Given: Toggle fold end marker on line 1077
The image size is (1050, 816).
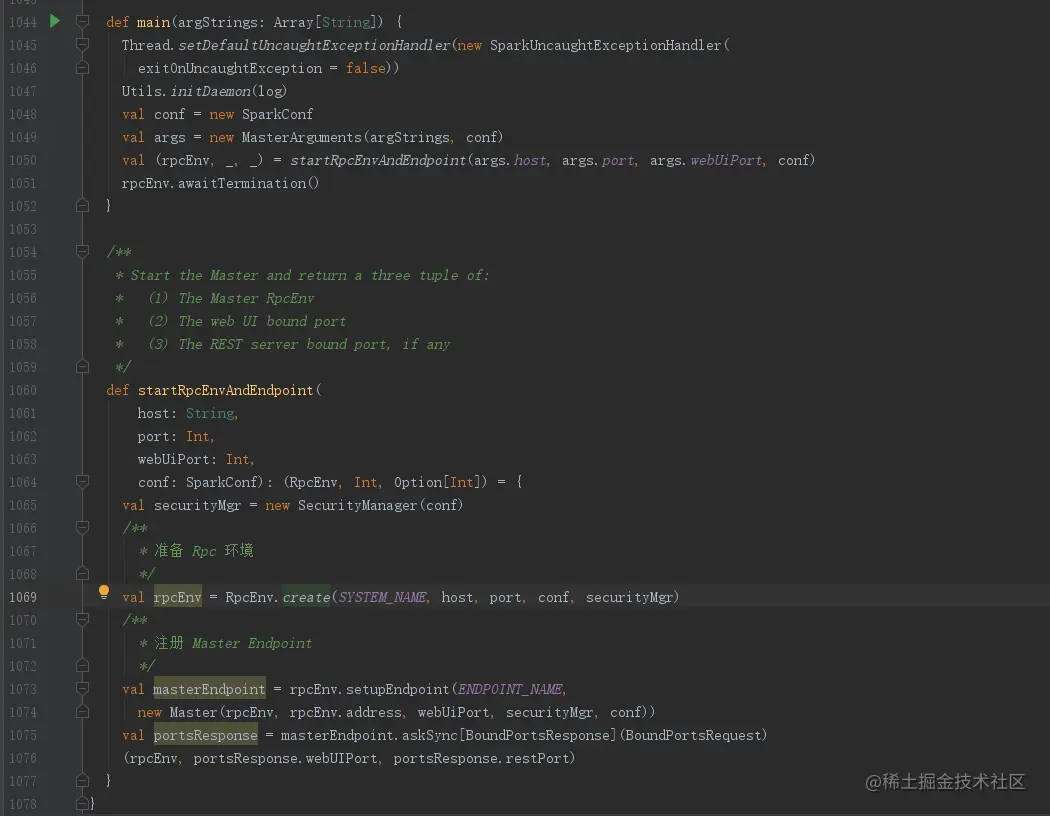Looking at the screenshot, I should 82,781.
